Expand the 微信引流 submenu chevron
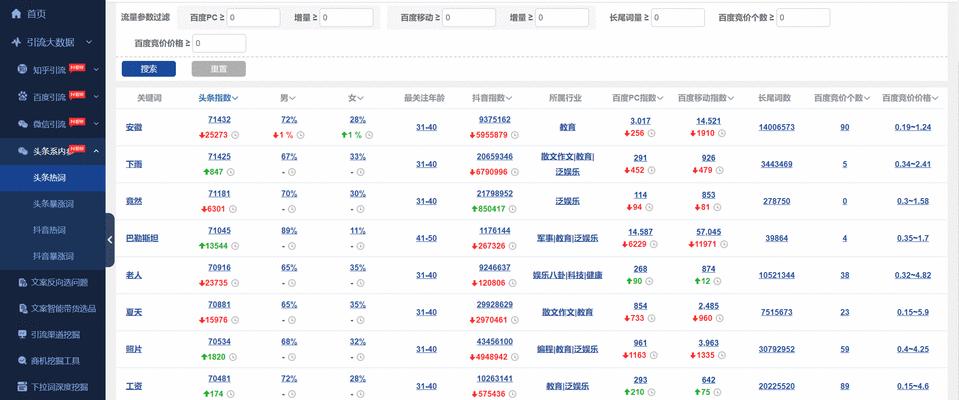The width and height of the screenshot is (959, 400). tap(95, 124)
